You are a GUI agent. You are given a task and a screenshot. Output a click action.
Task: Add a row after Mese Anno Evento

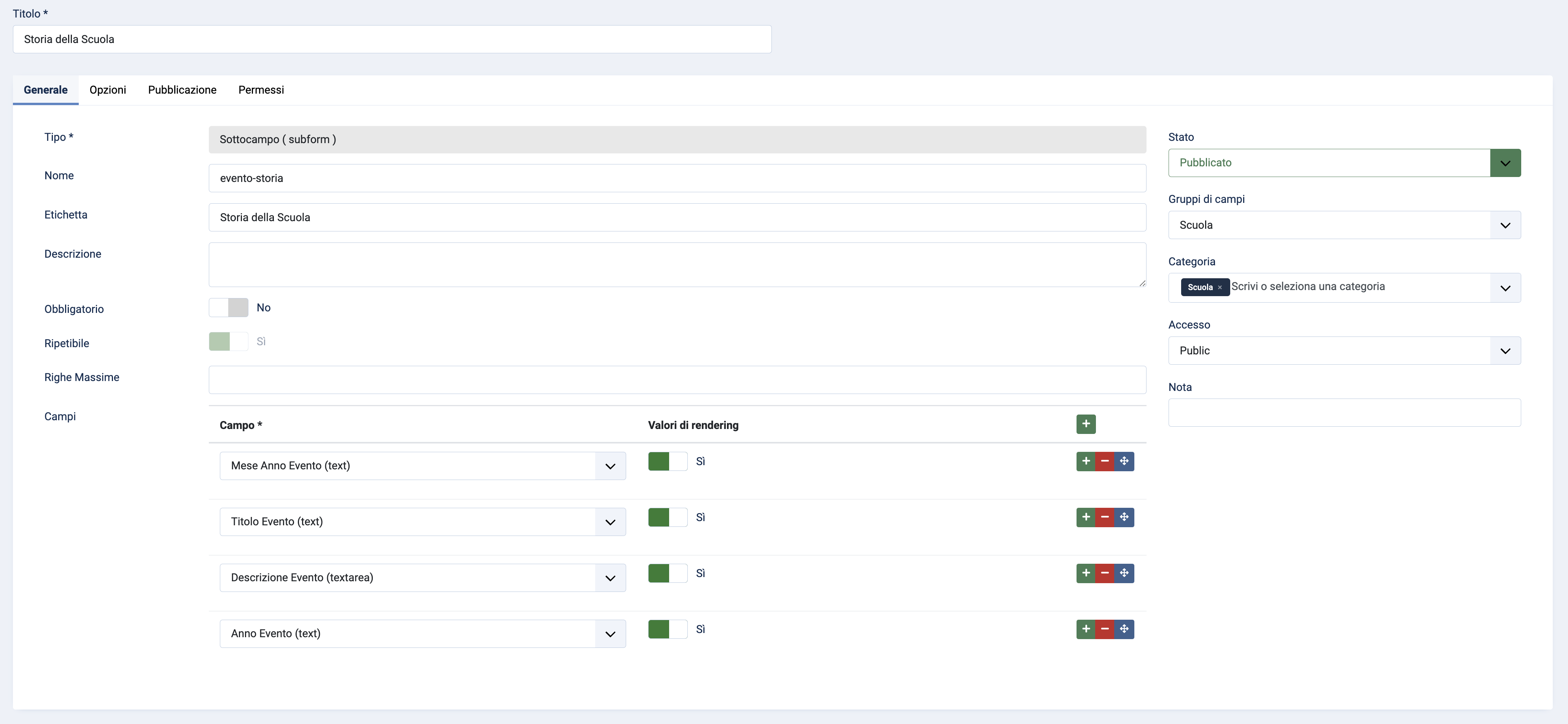[1085, 461]
